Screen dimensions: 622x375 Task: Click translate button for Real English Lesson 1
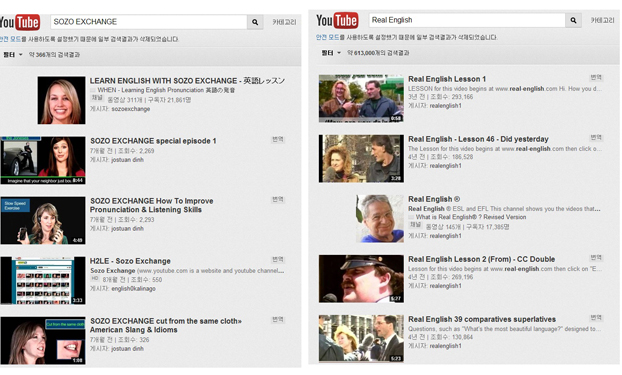coord(596,77)
